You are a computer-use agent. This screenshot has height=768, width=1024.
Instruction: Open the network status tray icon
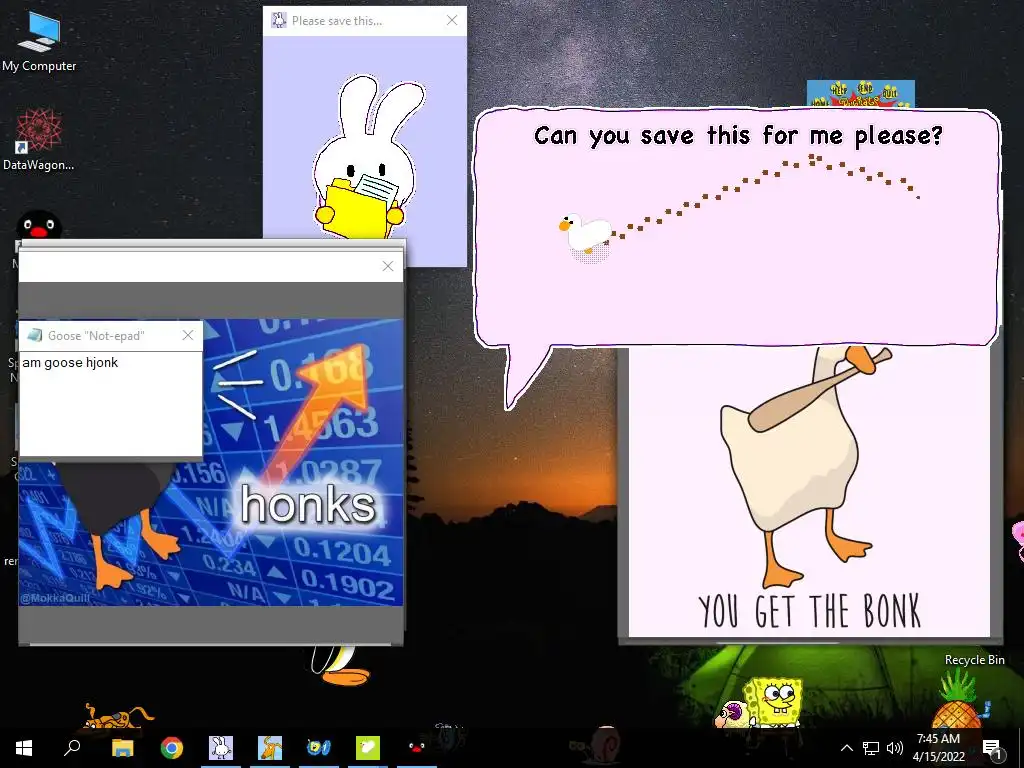click(x=871, y=748)
